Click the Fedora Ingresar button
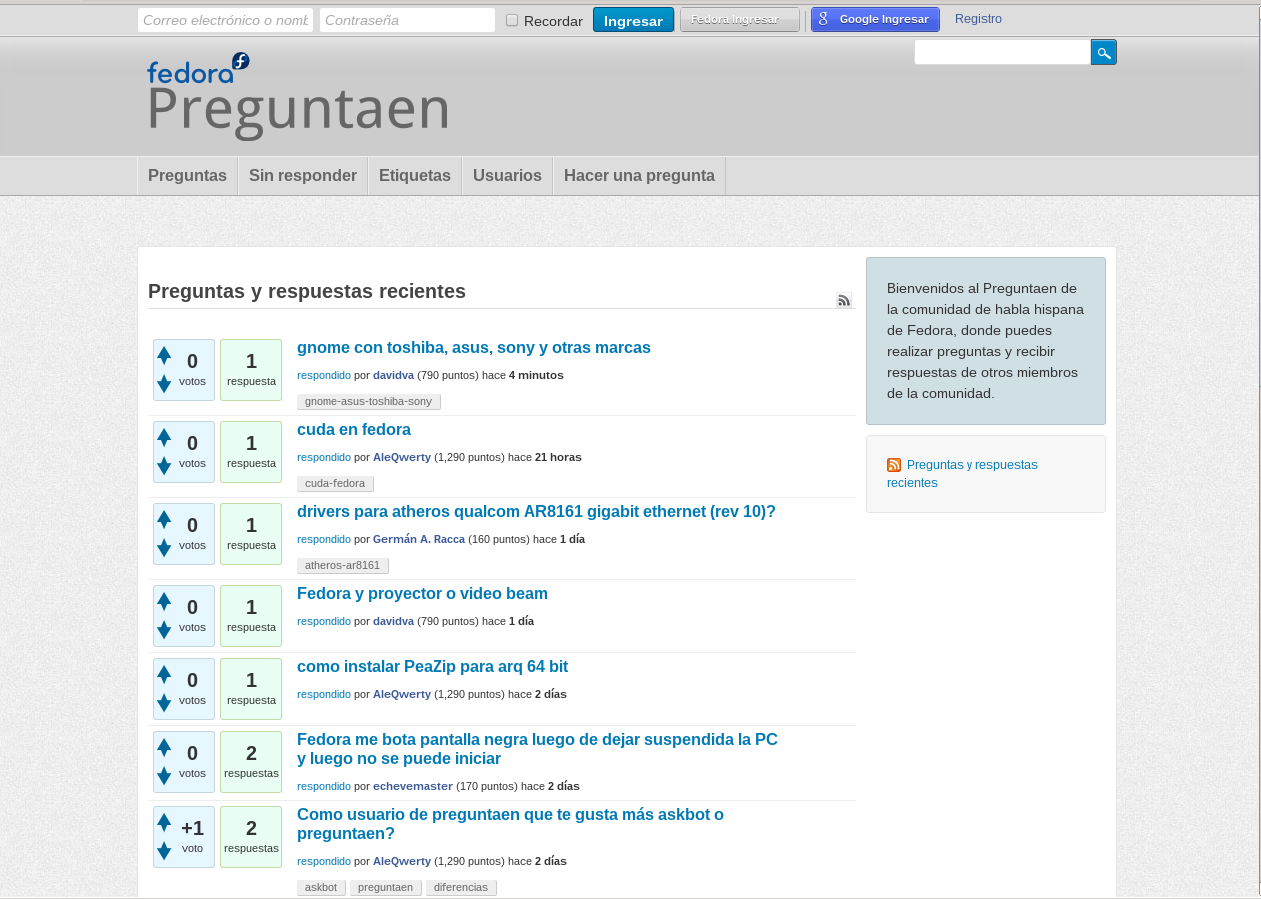Image resolution: width=1261 pixels, height=899 pixels. [x=740, y=20]
